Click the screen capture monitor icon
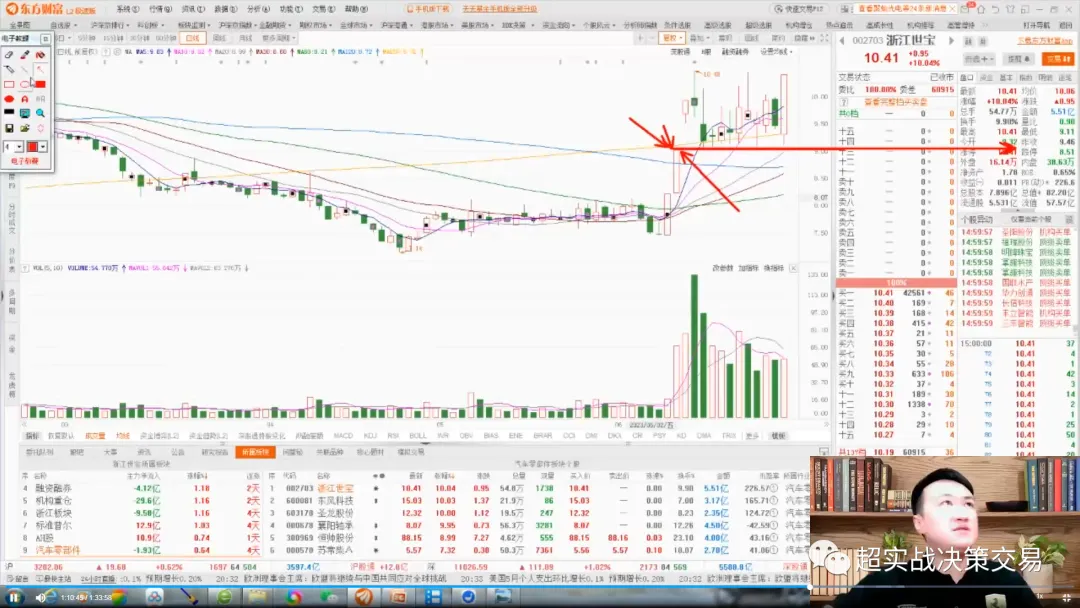The image size is (1080, 608). [x=25, y=113]
